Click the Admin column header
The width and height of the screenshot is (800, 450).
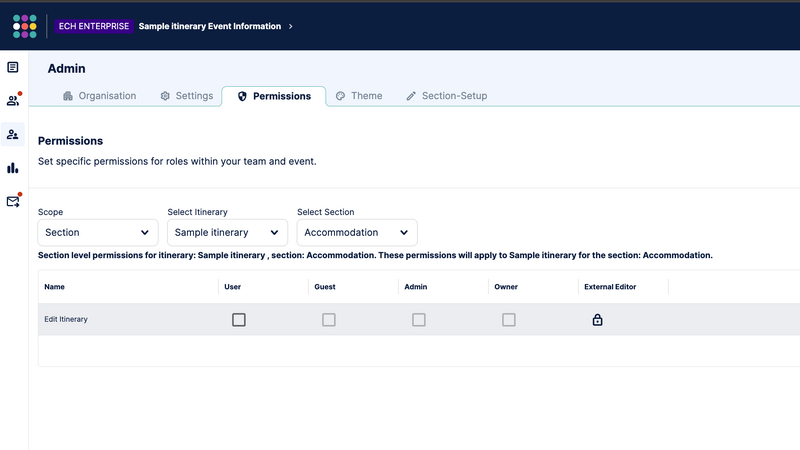(x=416, y=287)
